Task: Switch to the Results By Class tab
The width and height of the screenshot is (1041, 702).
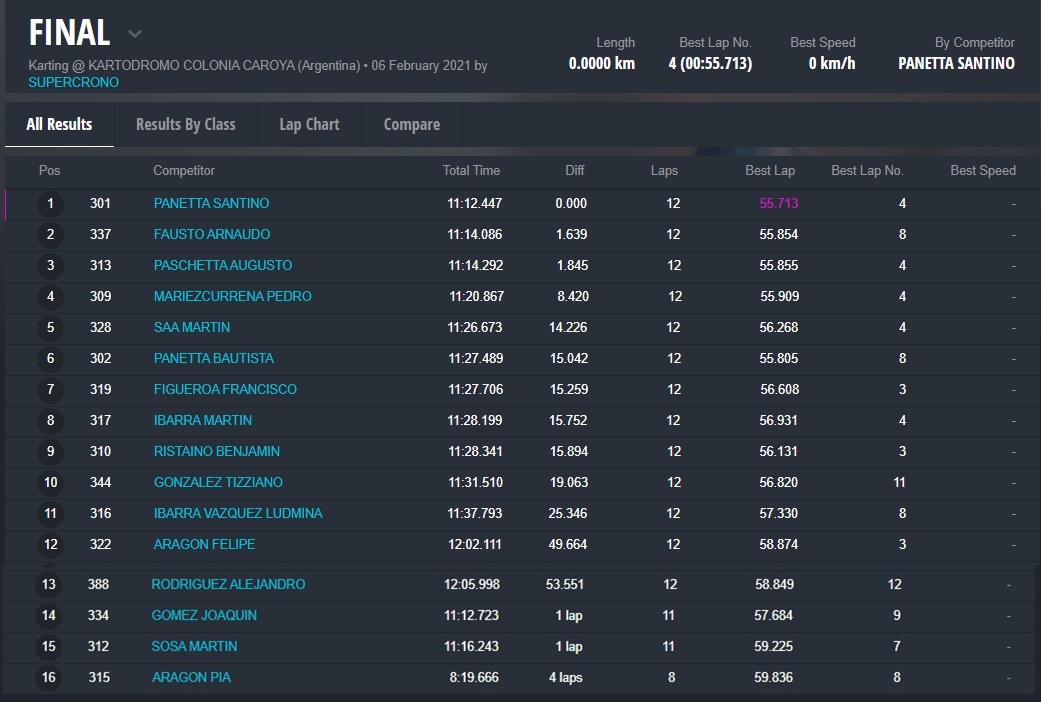Action: point(185,124)
